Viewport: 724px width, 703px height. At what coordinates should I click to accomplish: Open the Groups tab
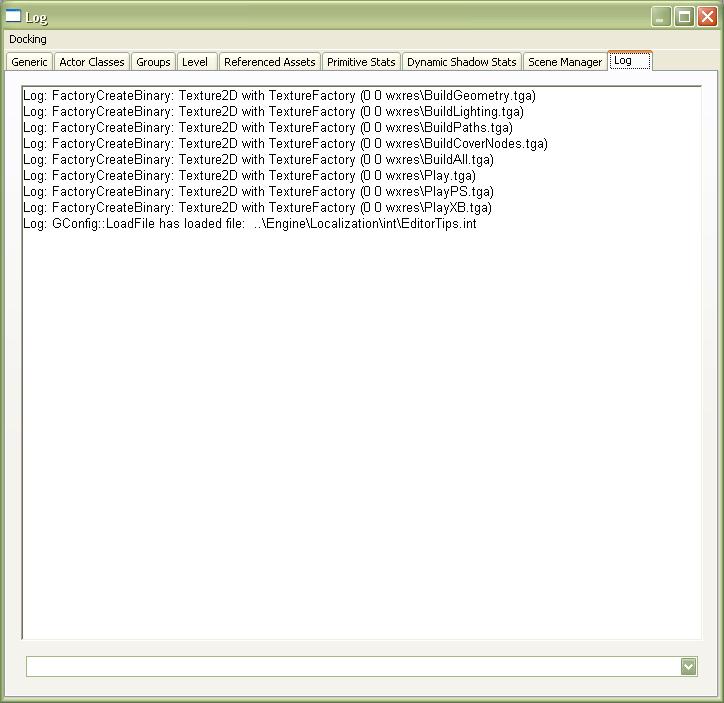[x=153, y=62]
